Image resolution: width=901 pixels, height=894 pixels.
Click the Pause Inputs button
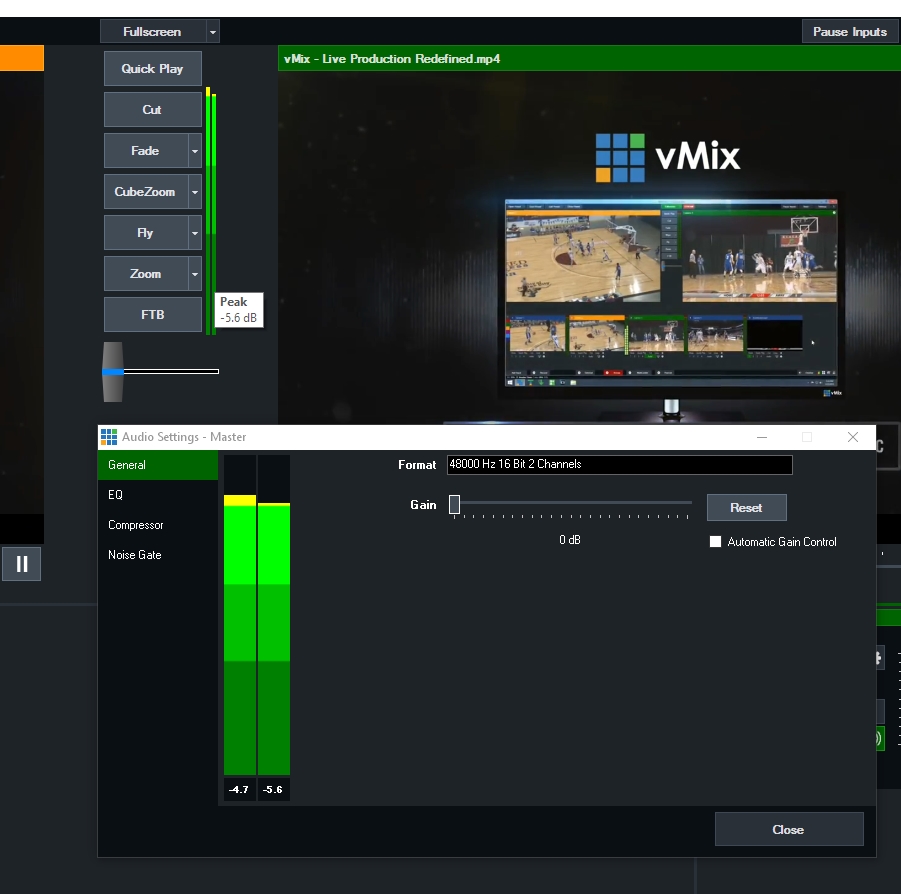849,32
